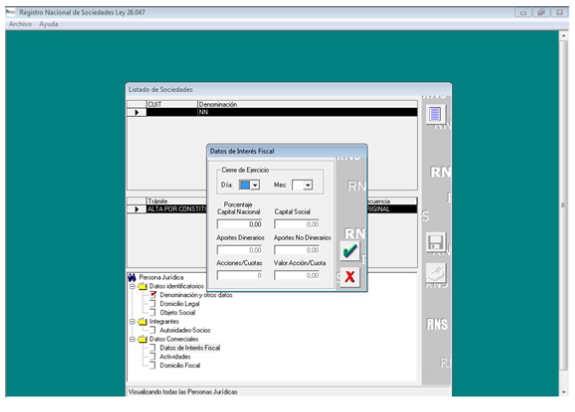
Task: Click the application icon in title bar
Action: coord(10,12)
